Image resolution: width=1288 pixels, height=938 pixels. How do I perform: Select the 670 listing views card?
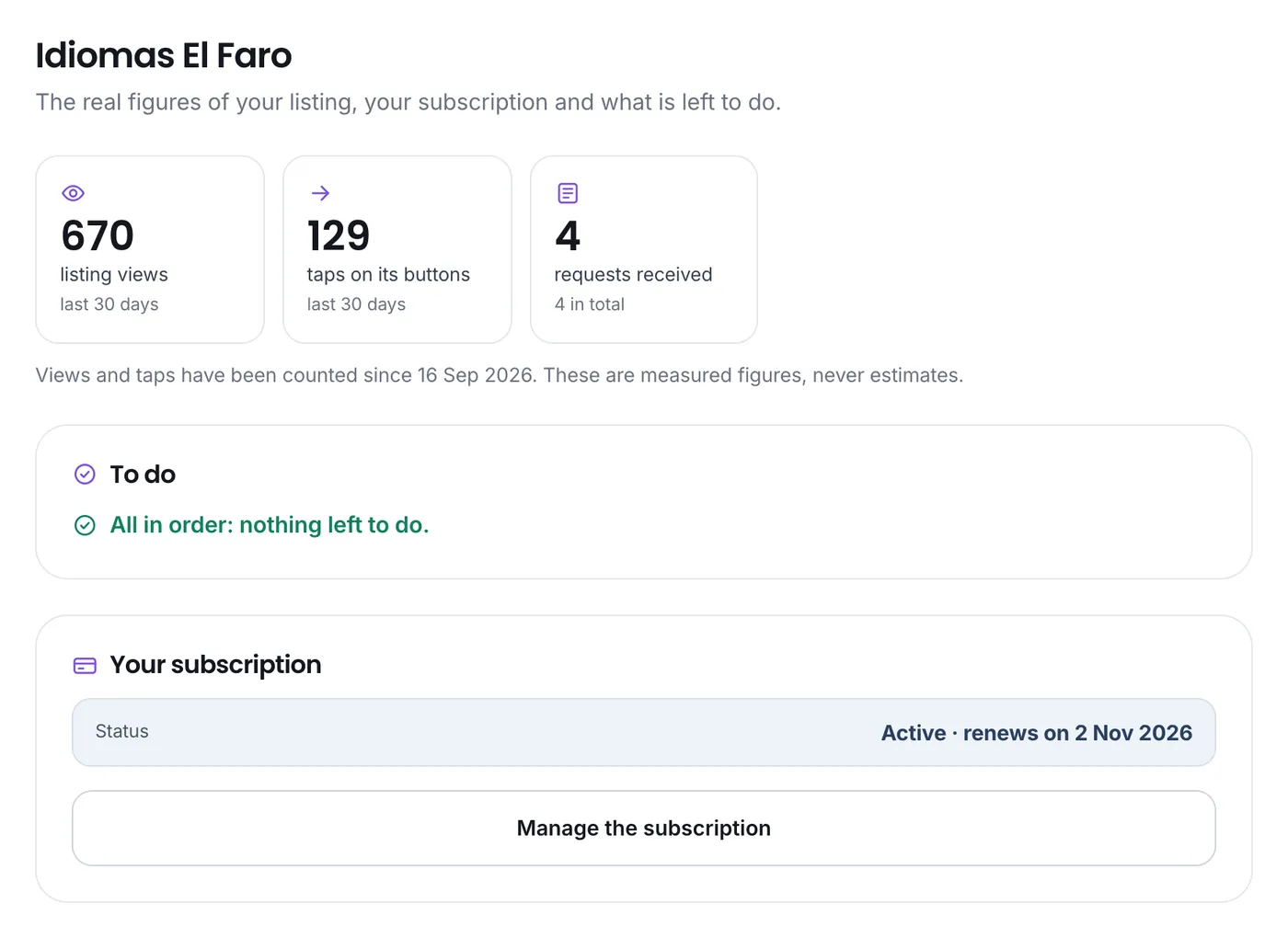coord(150,249)
